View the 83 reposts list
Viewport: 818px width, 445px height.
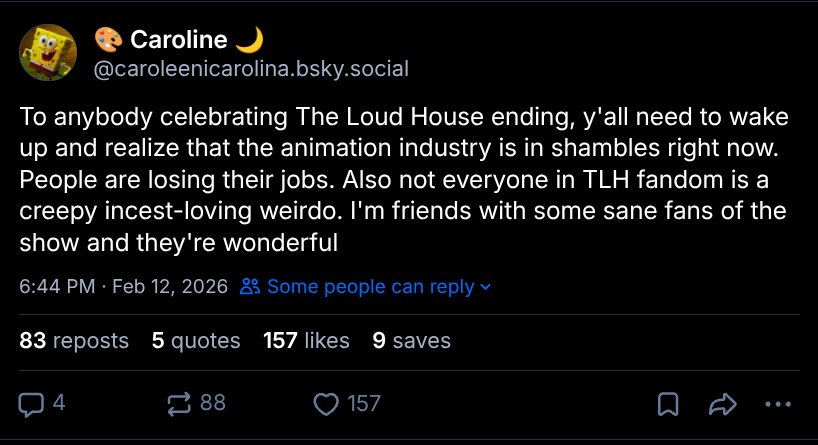(74, 340)
